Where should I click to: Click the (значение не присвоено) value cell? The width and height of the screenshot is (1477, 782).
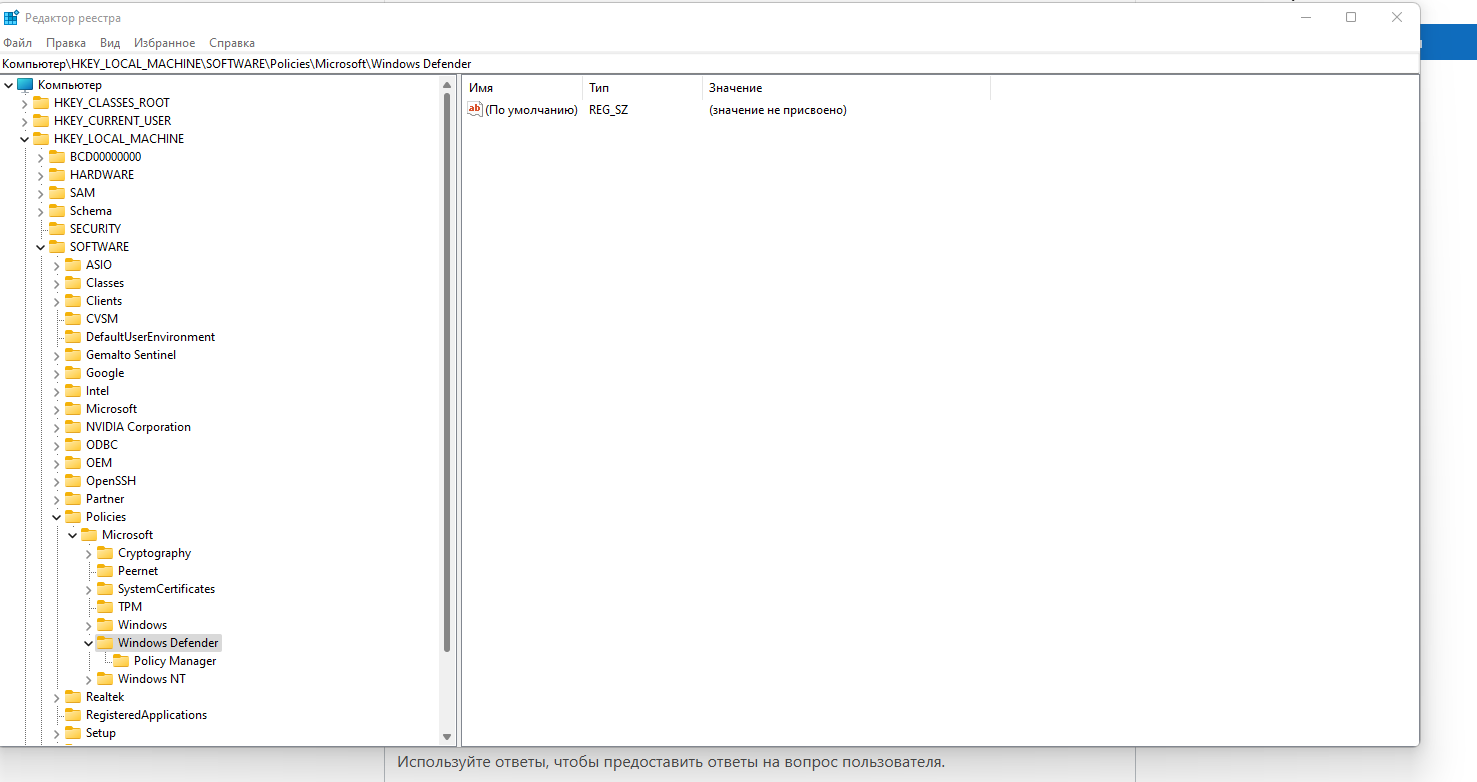tap(778, 110)
